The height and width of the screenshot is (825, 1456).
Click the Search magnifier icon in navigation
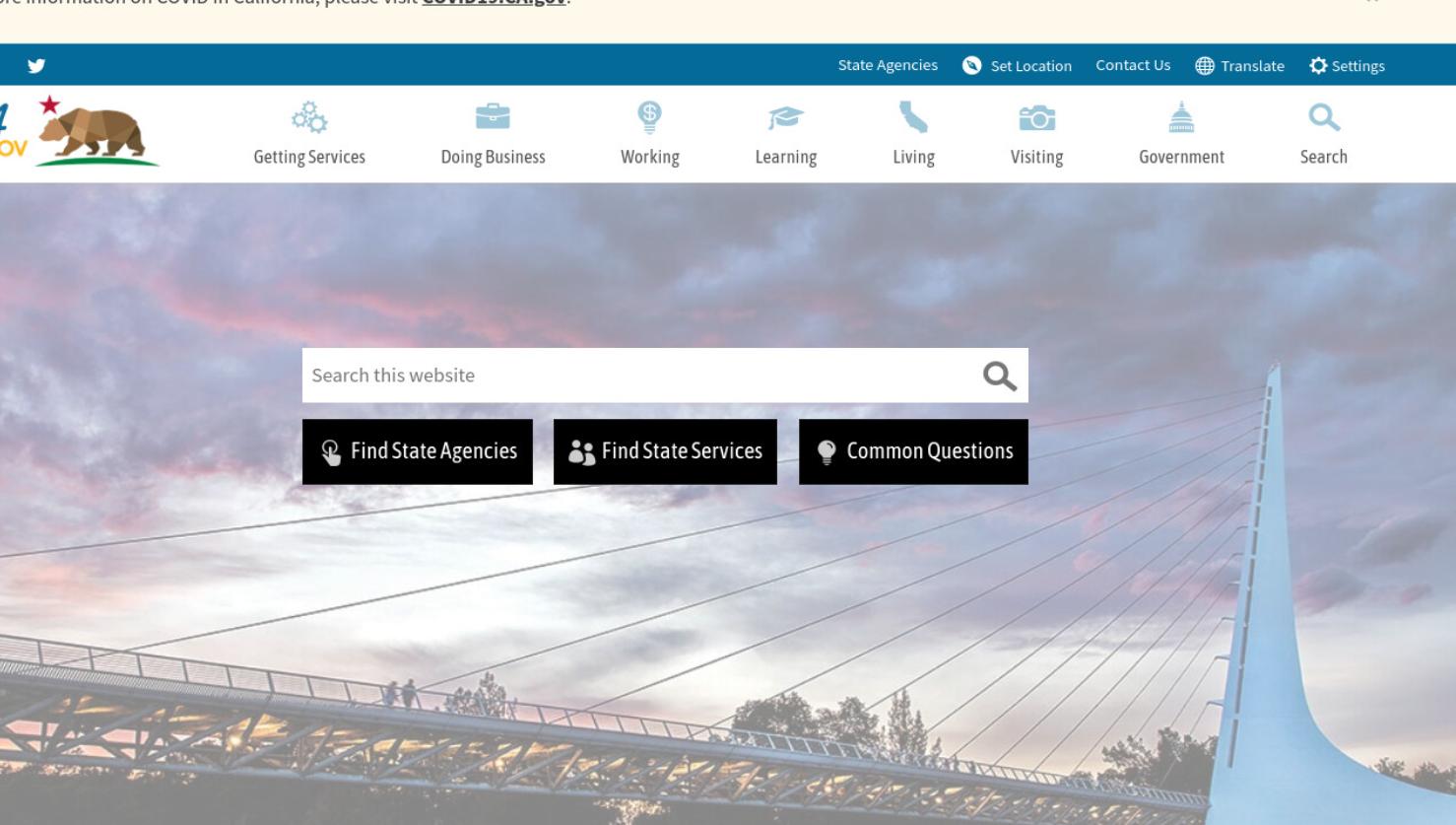[x=1324, y=117]
